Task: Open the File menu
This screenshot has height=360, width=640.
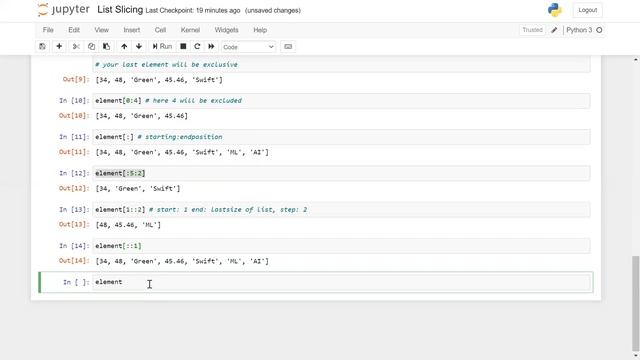Action: click(x=48, y=30)
